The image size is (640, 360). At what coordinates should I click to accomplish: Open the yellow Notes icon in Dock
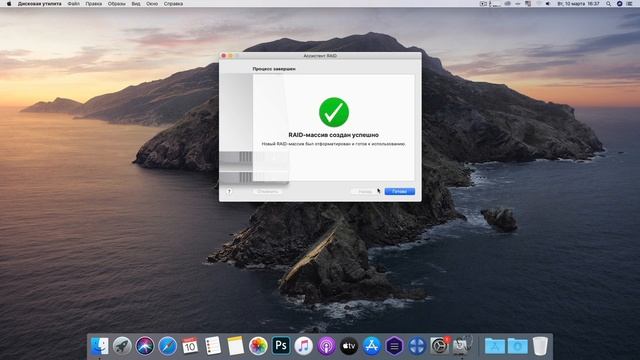pyautogui.click(x=236, y=346)
